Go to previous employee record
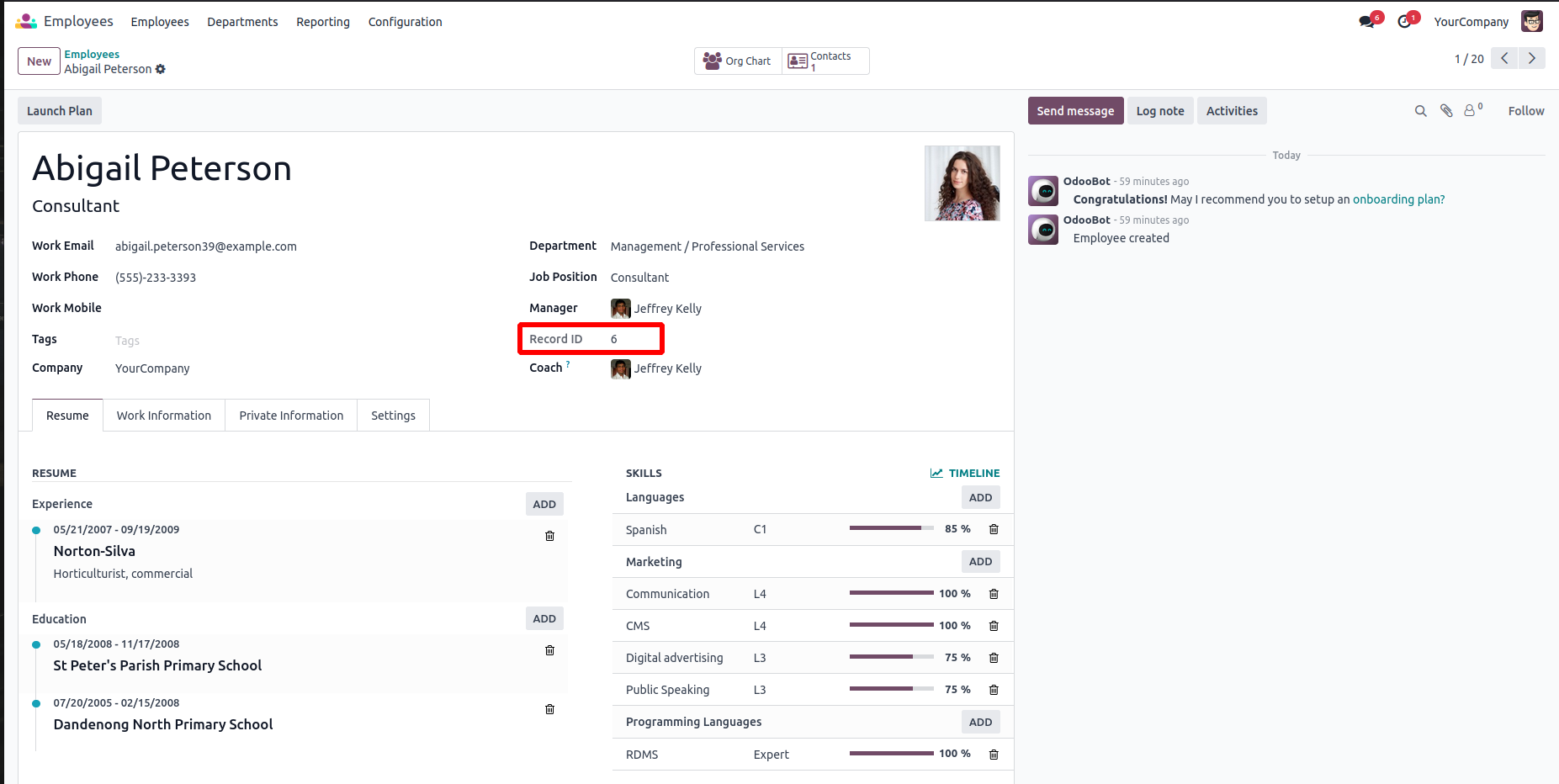 1504,58
